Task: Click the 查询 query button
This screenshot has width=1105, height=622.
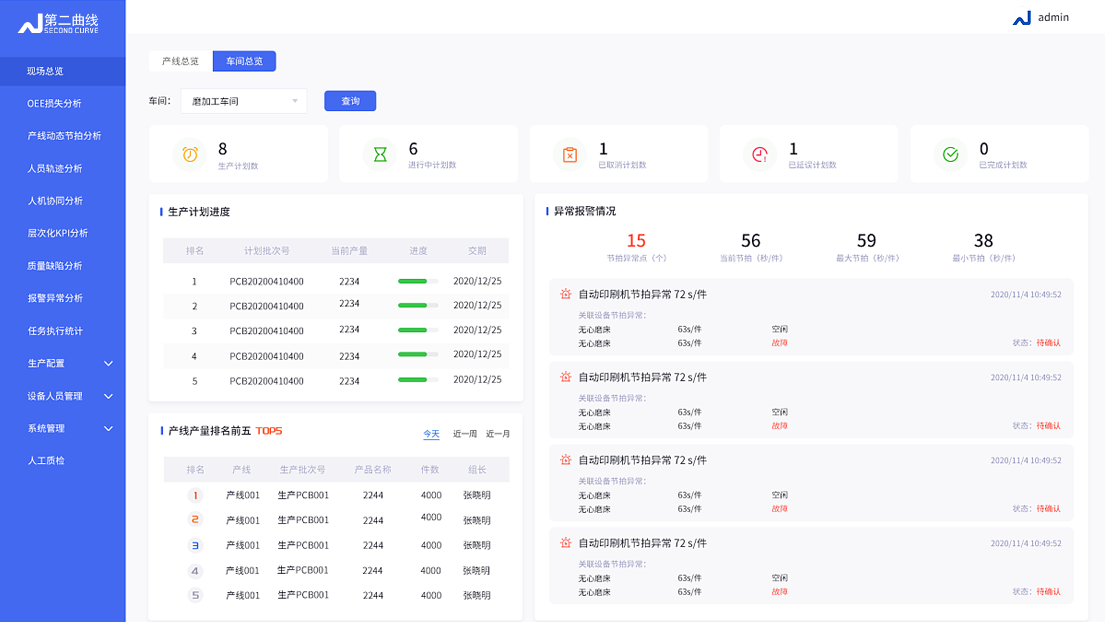Action: point(350,101)
